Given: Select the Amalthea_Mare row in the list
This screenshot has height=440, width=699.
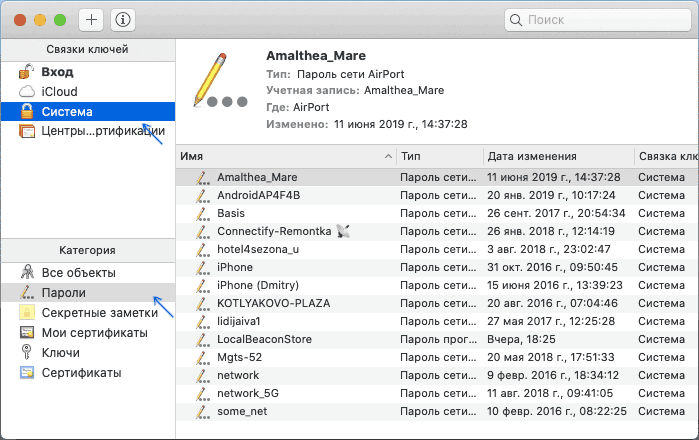Looking at the screenshot, I should [437, 177].
